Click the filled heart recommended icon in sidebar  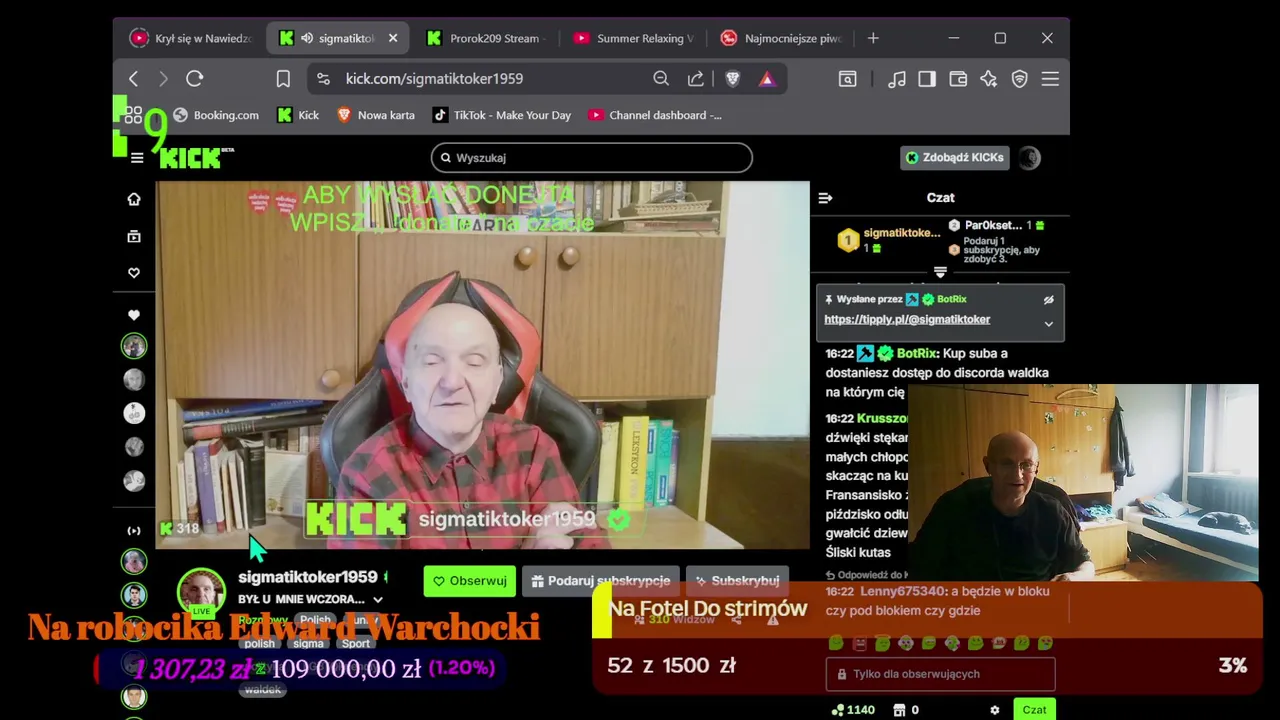click(x=134, y=315)
